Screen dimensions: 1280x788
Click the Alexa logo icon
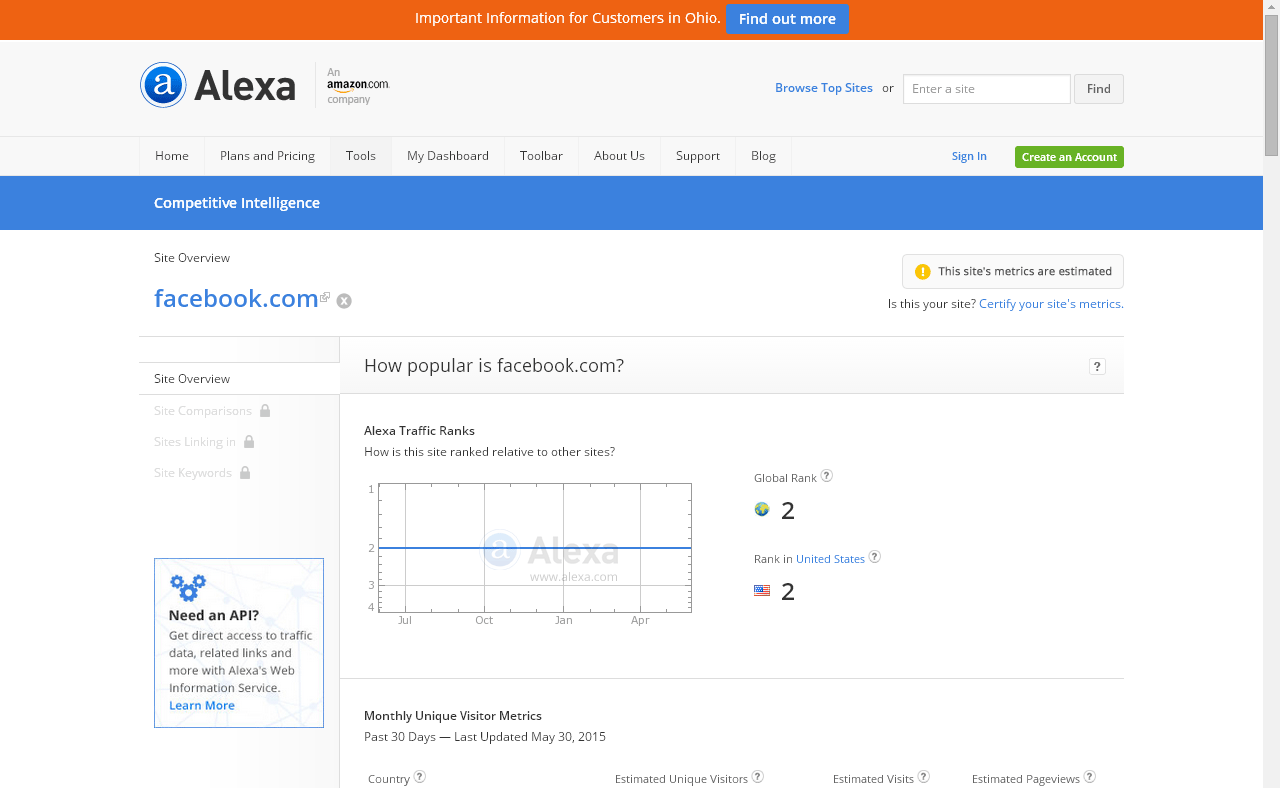[163, 85]
